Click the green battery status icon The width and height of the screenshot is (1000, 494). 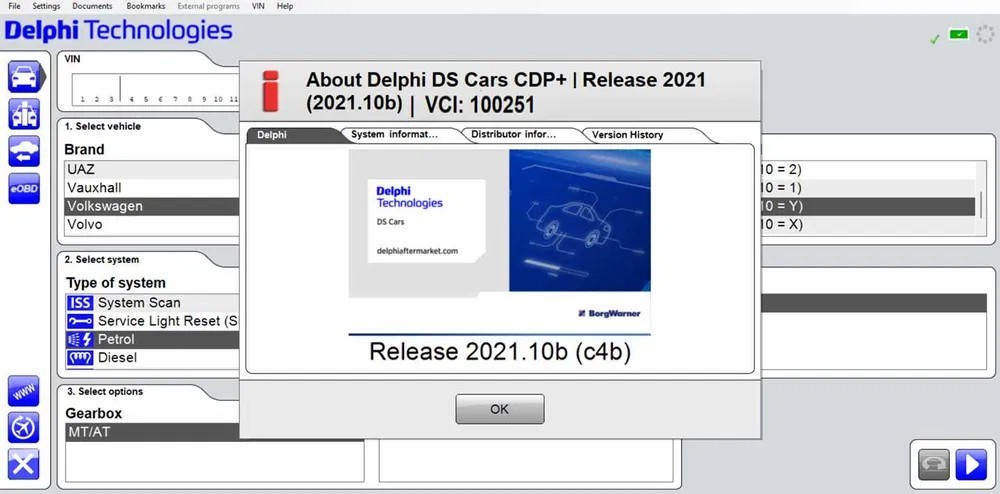tap(959, 34)
